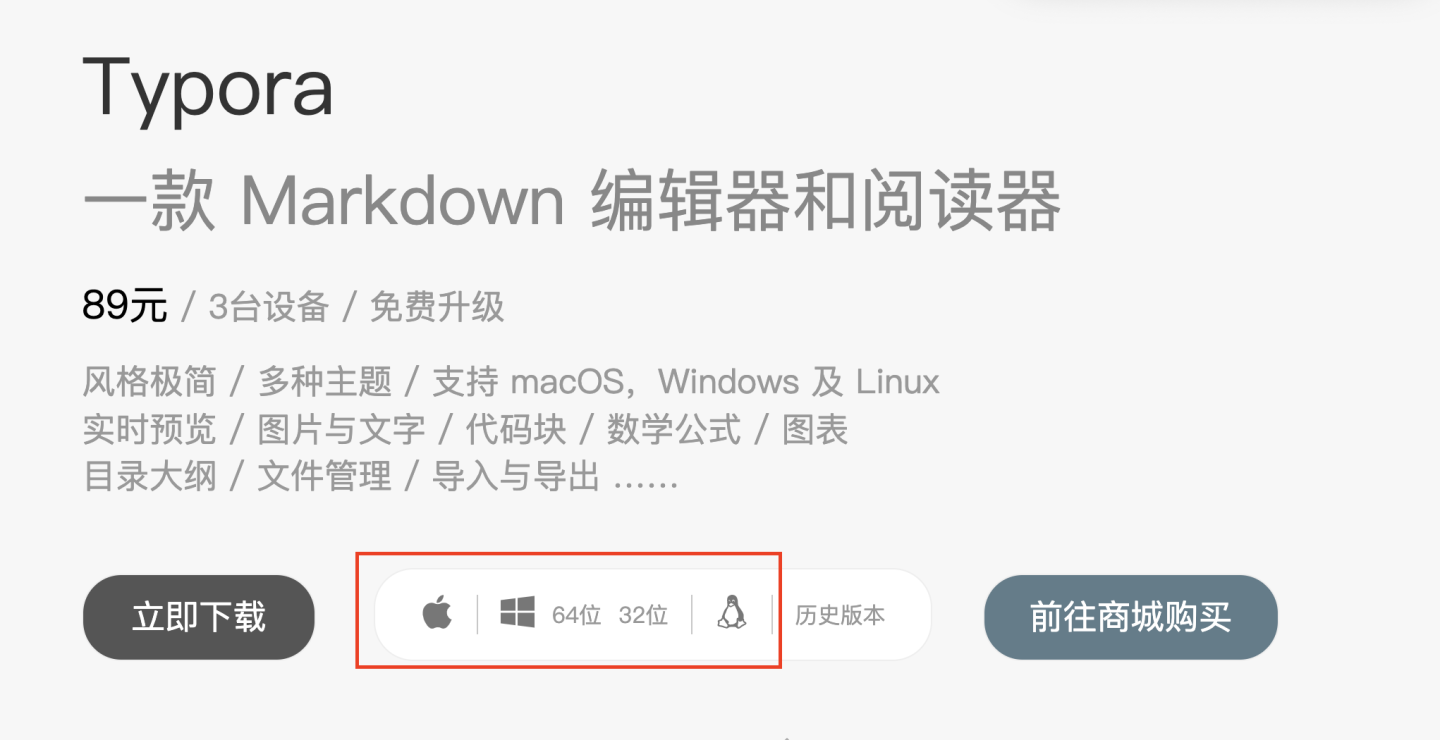Viewport: 1440px width, 740px height.
Task: Download the 32位 Windows version
Action: click(x=643, y=615)
